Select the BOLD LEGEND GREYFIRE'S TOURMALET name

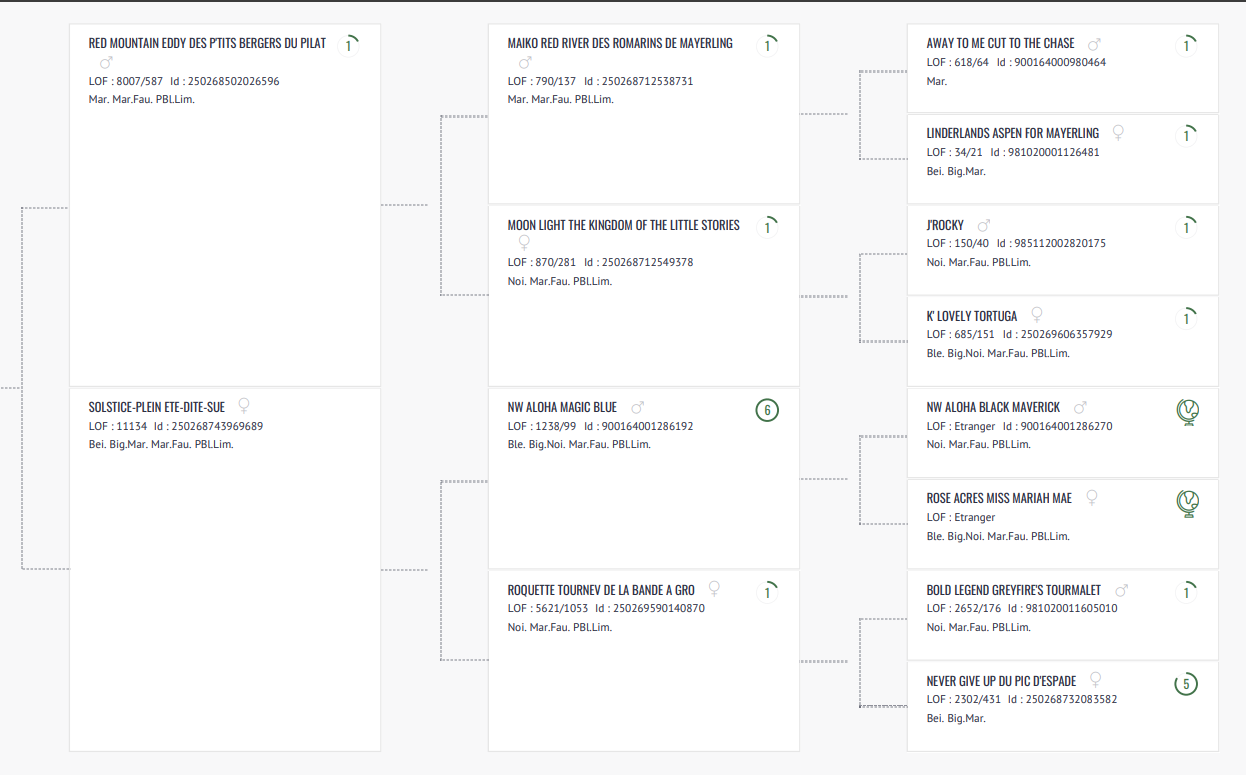pyautogui.click(x=1013, y=590)
